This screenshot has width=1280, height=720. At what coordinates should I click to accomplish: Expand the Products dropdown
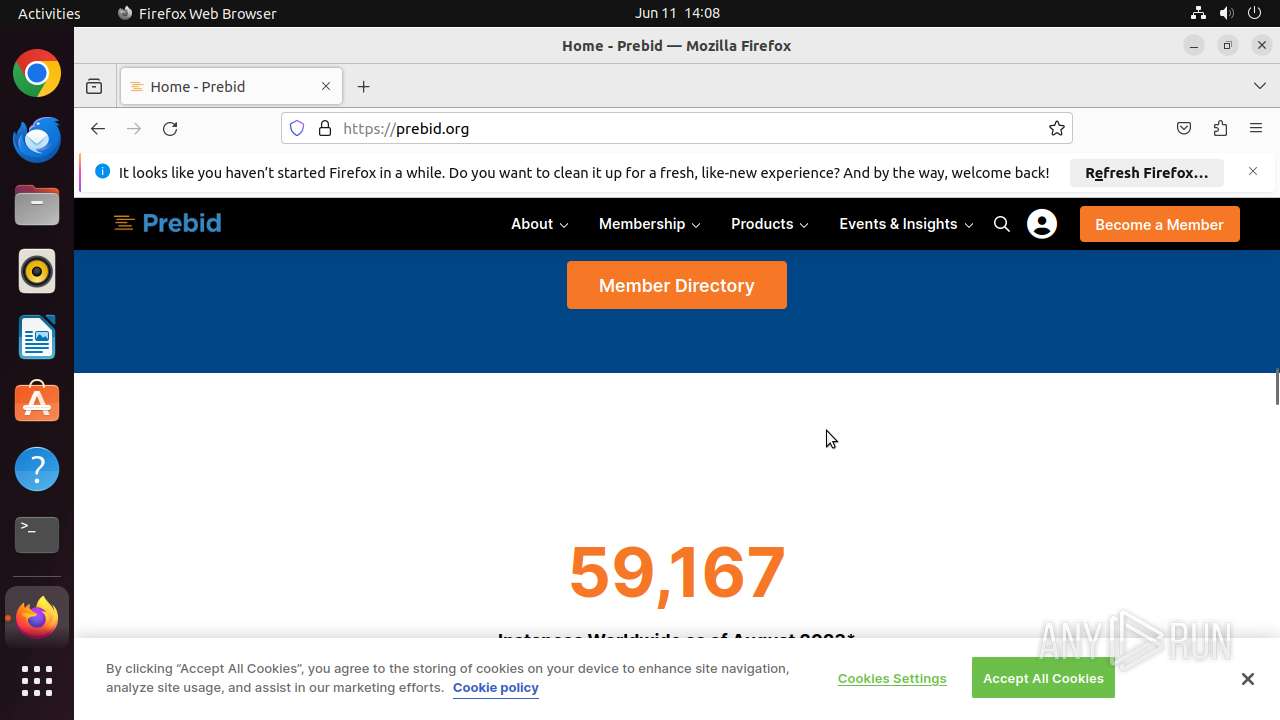tap(770, 224)
